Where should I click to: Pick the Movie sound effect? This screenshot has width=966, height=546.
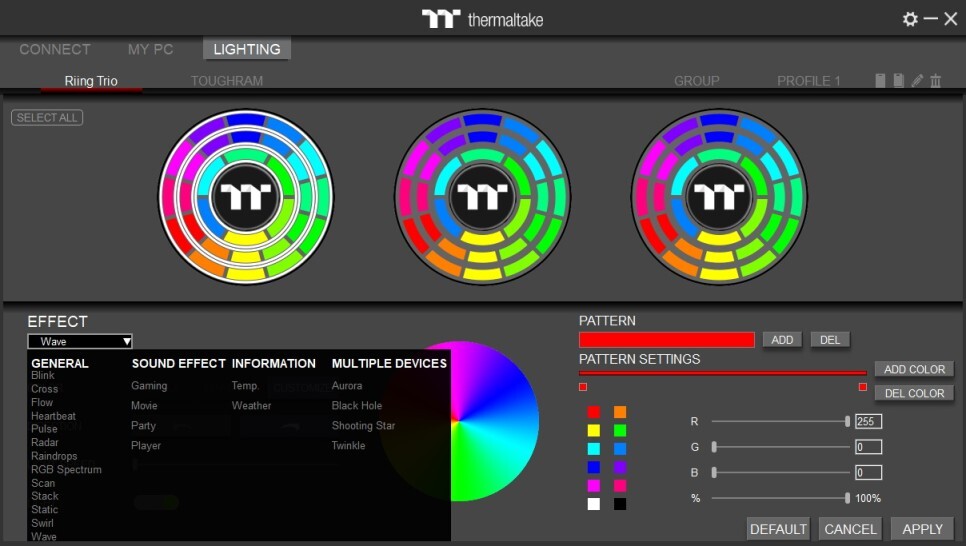click(x=144, y=405)
